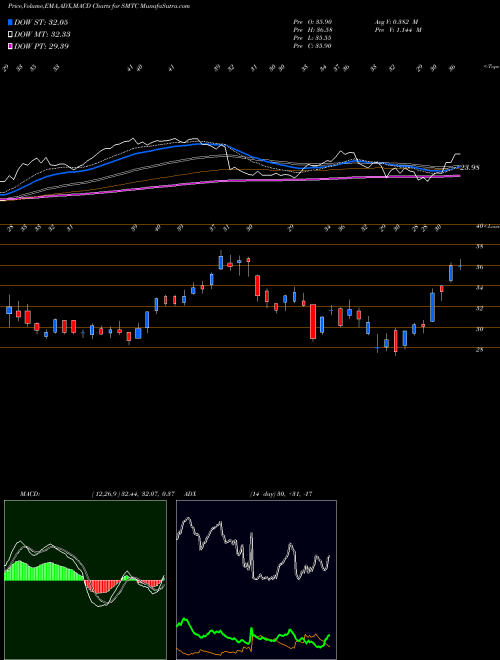Click the 'Pre L: 35.55' value

313,38
